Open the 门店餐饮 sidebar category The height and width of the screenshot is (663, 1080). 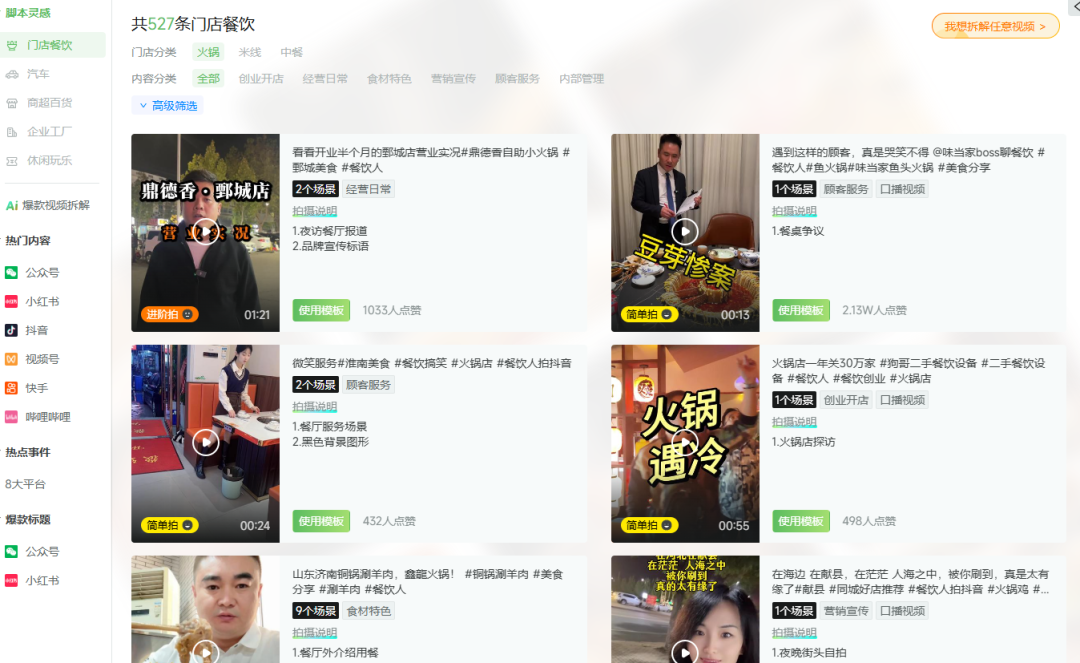52,45
